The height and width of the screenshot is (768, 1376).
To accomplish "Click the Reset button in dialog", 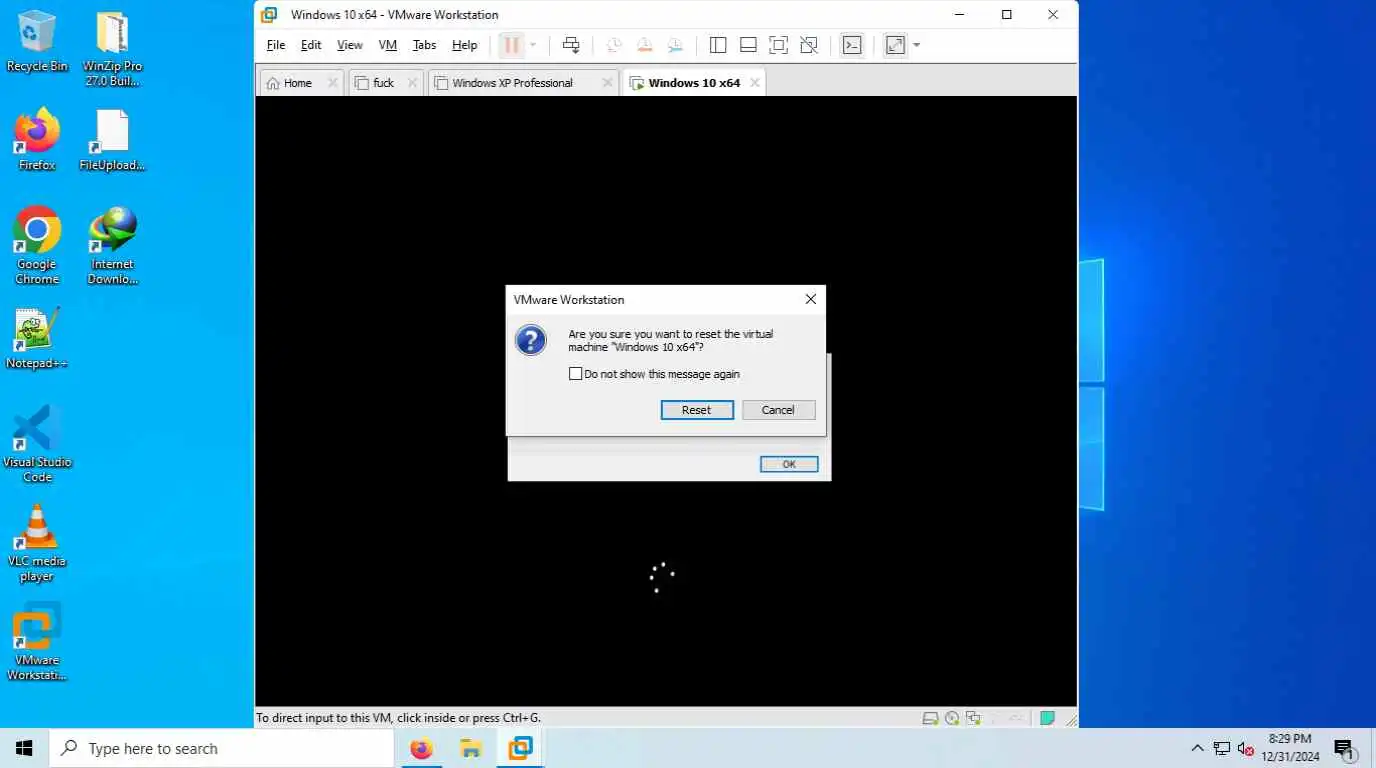I will point(697,410).
